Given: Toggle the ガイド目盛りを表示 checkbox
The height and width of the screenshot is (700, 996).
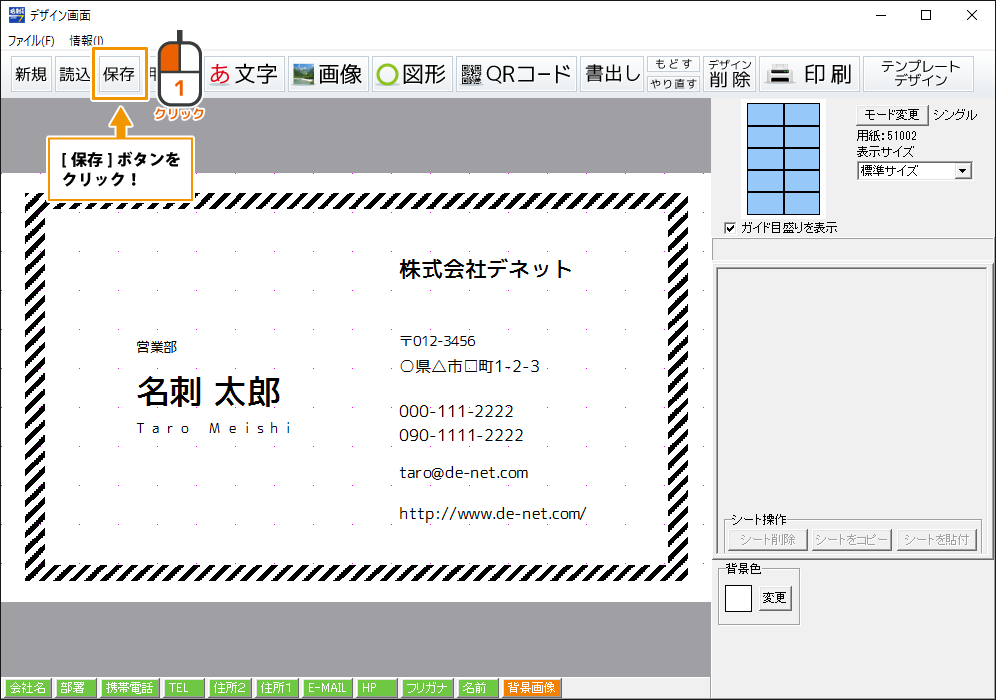Looking at the screenshot, I should coord(730,228).
